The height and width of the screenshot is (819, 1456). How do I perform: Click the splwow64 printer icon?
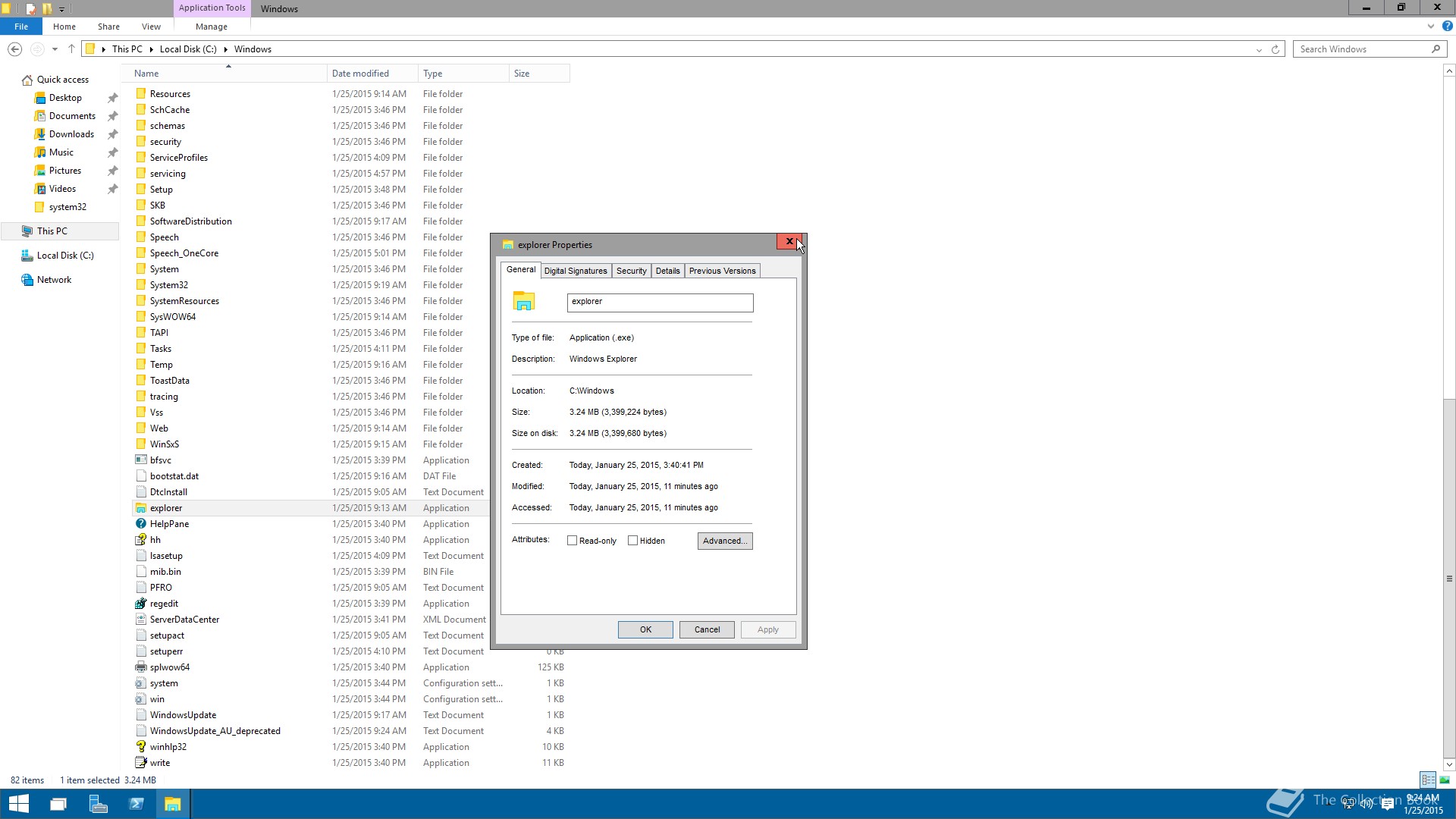click(141, 667)
